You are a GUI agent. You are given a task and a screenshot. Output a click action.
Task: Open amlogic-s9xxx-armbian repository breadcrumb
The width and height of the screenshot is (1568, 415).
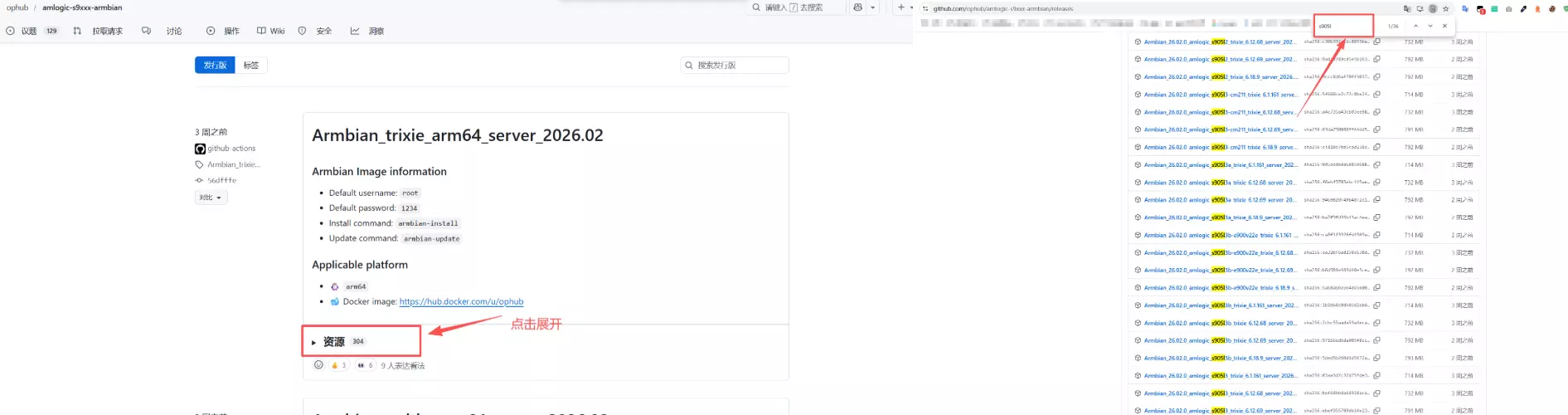[x=82, y=7]
